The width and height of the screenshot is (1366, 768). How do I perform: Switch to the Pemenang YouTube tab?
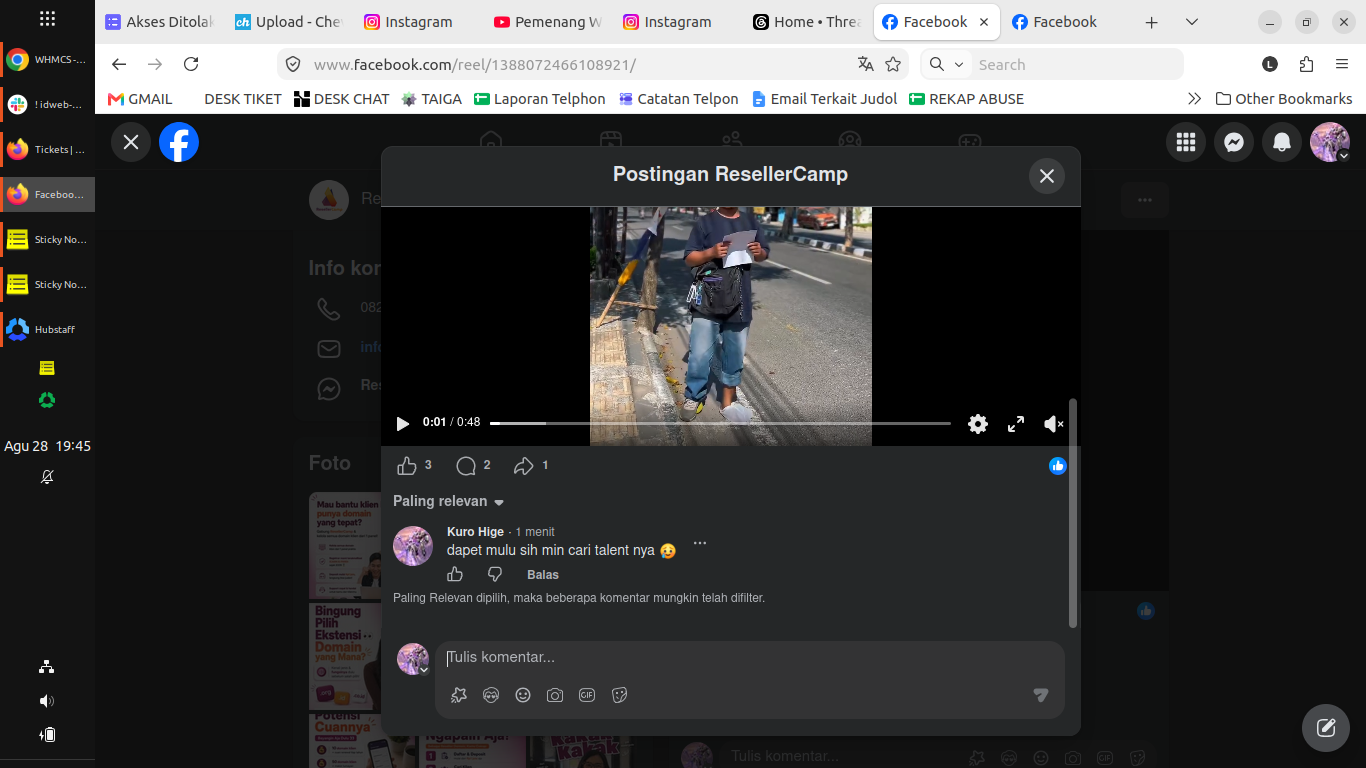click(x=548, y=22)
